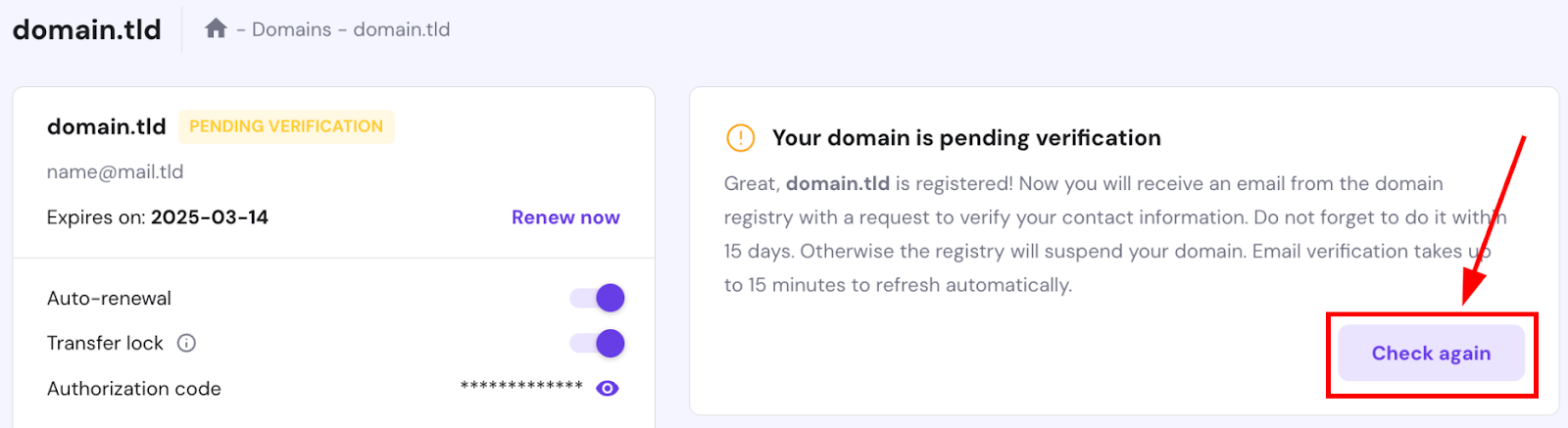Click the Authorization code label
Screen dimensions: 1568x428
(133, 389)
